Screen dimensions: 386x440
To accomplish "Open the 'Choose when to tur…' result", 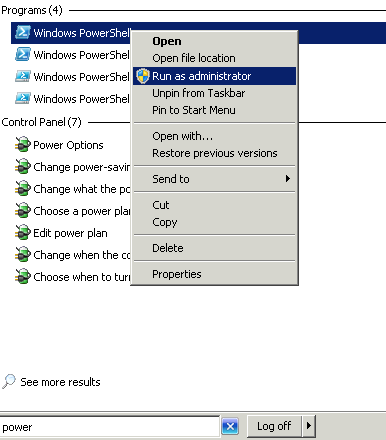I will pyautogui.click(x=72, y=277).
